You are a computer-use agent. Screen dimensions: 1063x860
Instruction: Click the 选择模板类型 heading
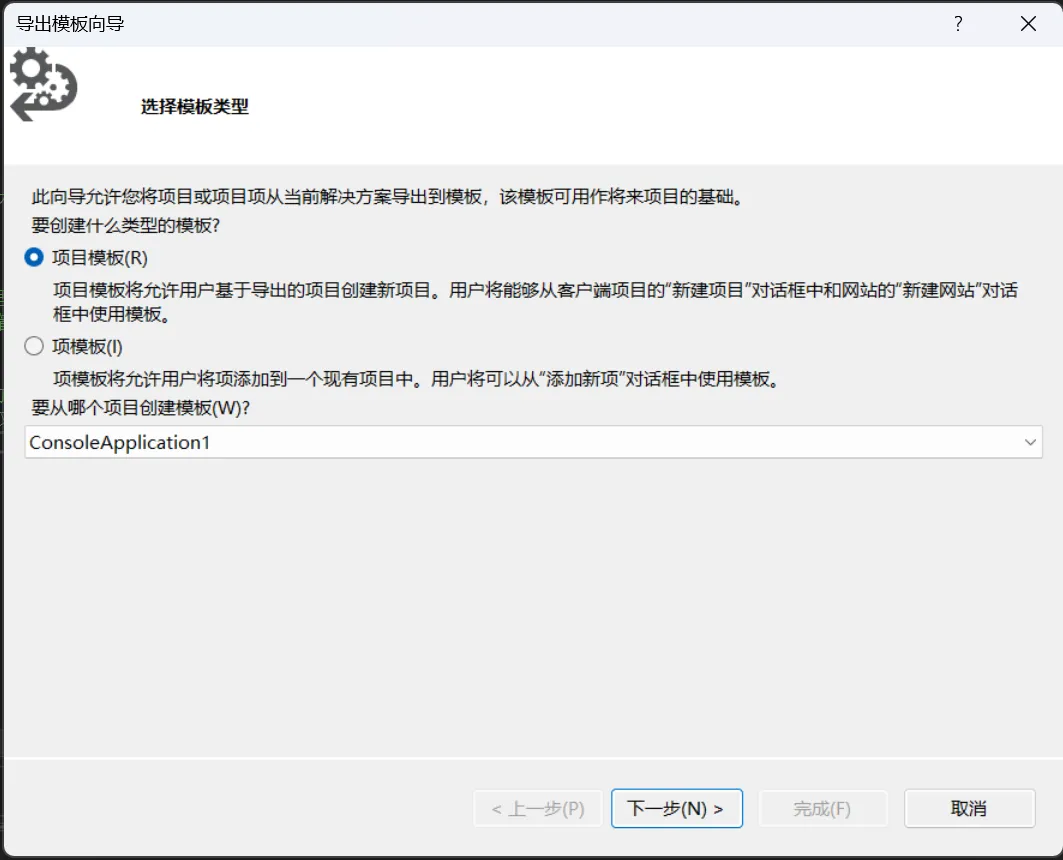[x=195, y=107]
